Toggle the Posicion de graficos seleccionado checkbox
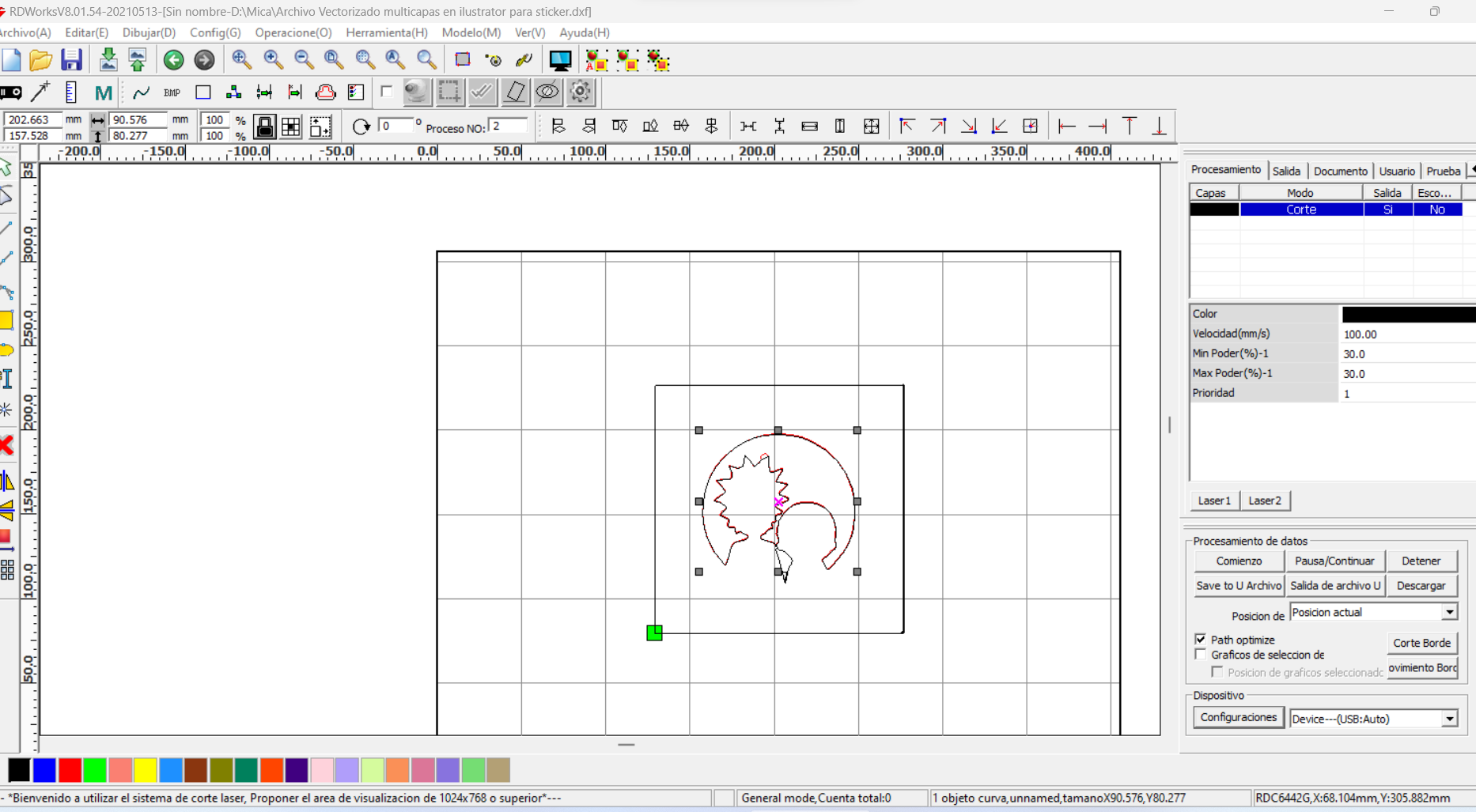 pyautogui.click(x=1217, y=671)
